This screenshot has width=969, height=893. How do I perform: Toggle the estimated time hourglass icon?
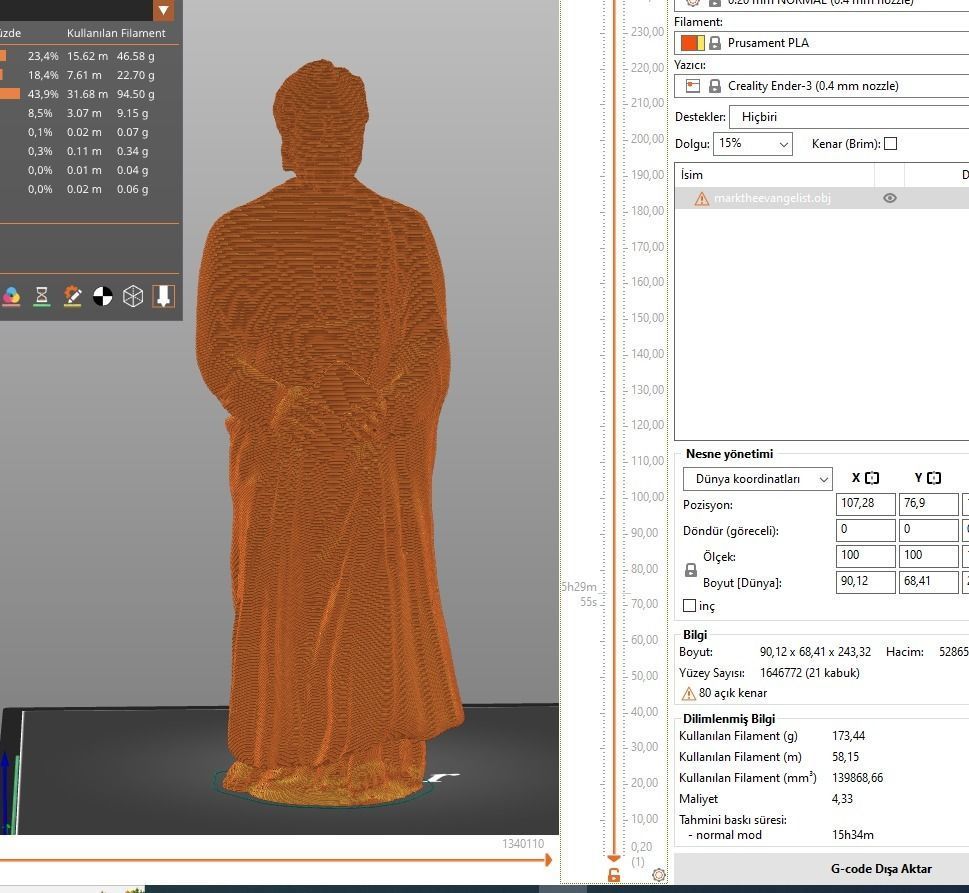41,297
